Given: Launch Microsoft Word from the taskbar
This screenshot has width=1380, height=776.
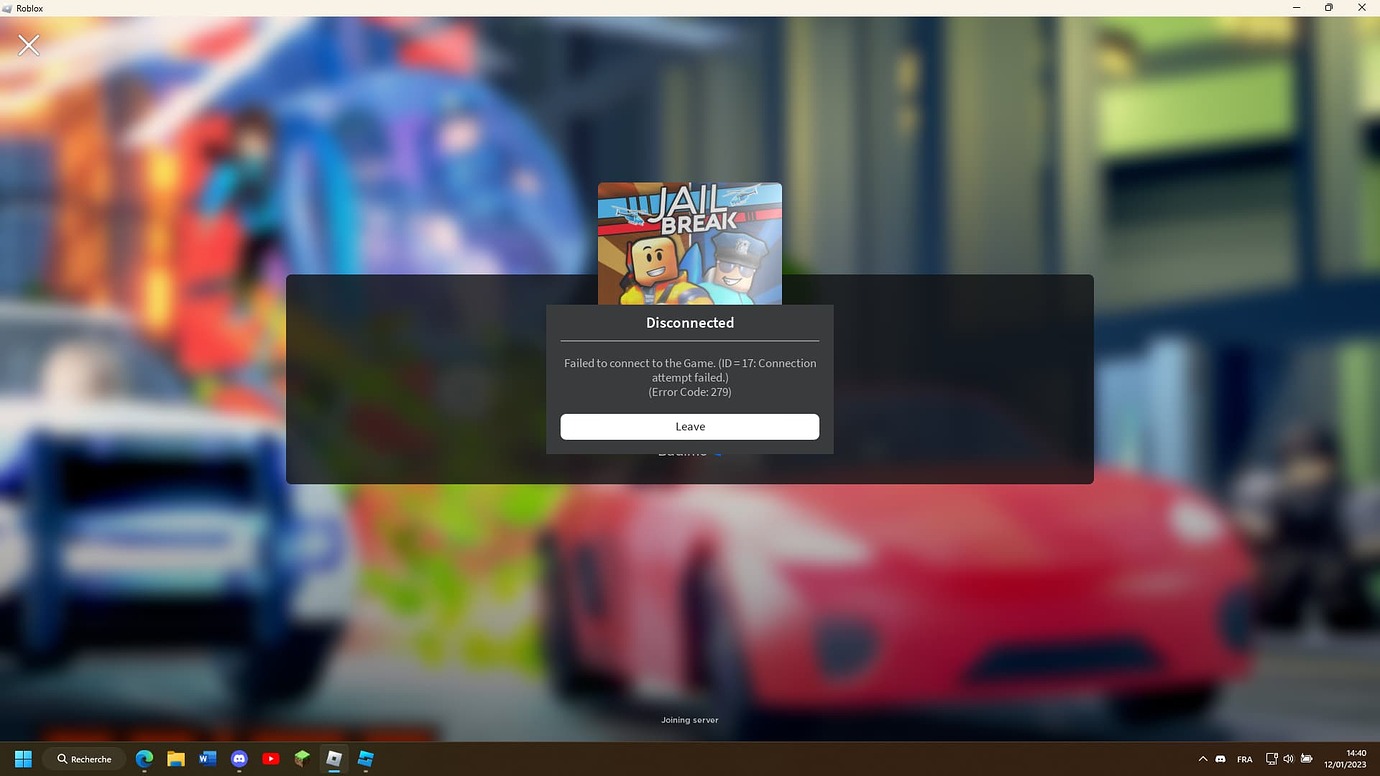Looking at the screenshot, I should pyautogui.click(x=207, y=759).
